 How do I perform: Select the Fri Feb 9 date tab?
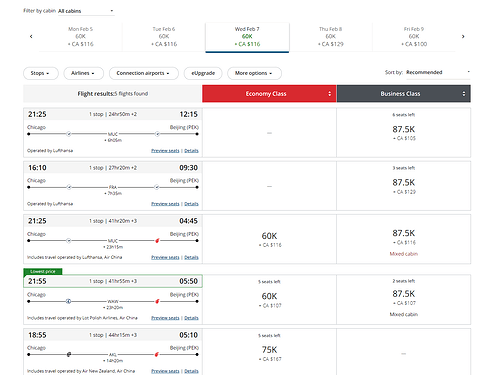(414, 37)
